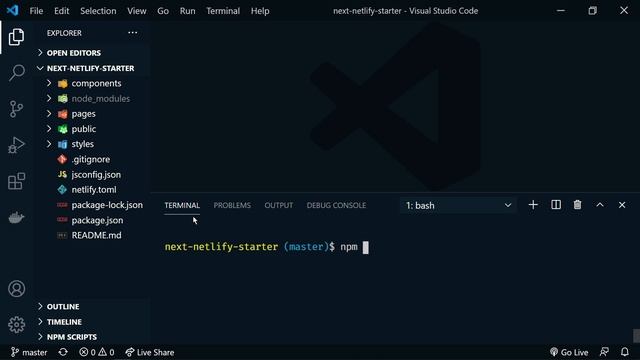The height and width of the screenshot is (360, 640).
Task: Start Live Share from status bar
Action: click(149, 352)
